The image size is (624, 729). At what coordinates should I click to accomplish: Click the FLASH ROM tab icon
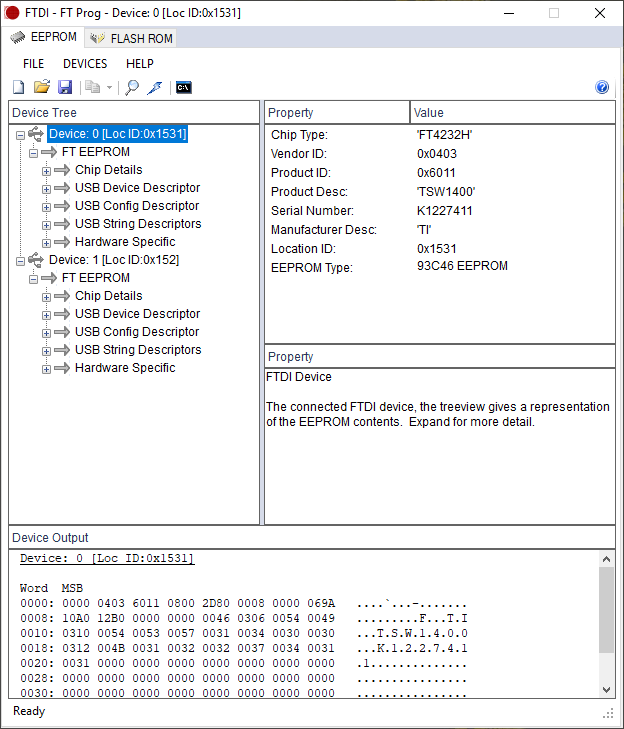[97, 38]
